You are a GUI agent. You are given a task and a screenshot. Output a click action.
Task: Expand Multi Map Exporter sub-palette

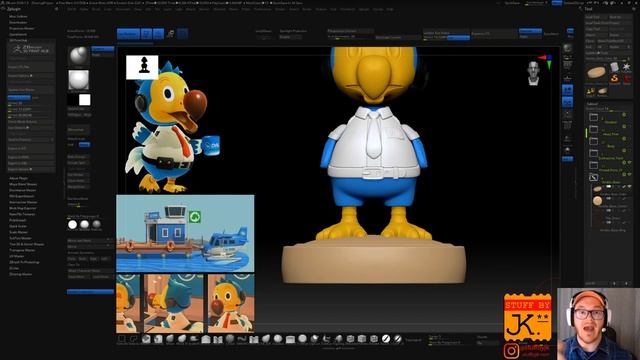23,208
